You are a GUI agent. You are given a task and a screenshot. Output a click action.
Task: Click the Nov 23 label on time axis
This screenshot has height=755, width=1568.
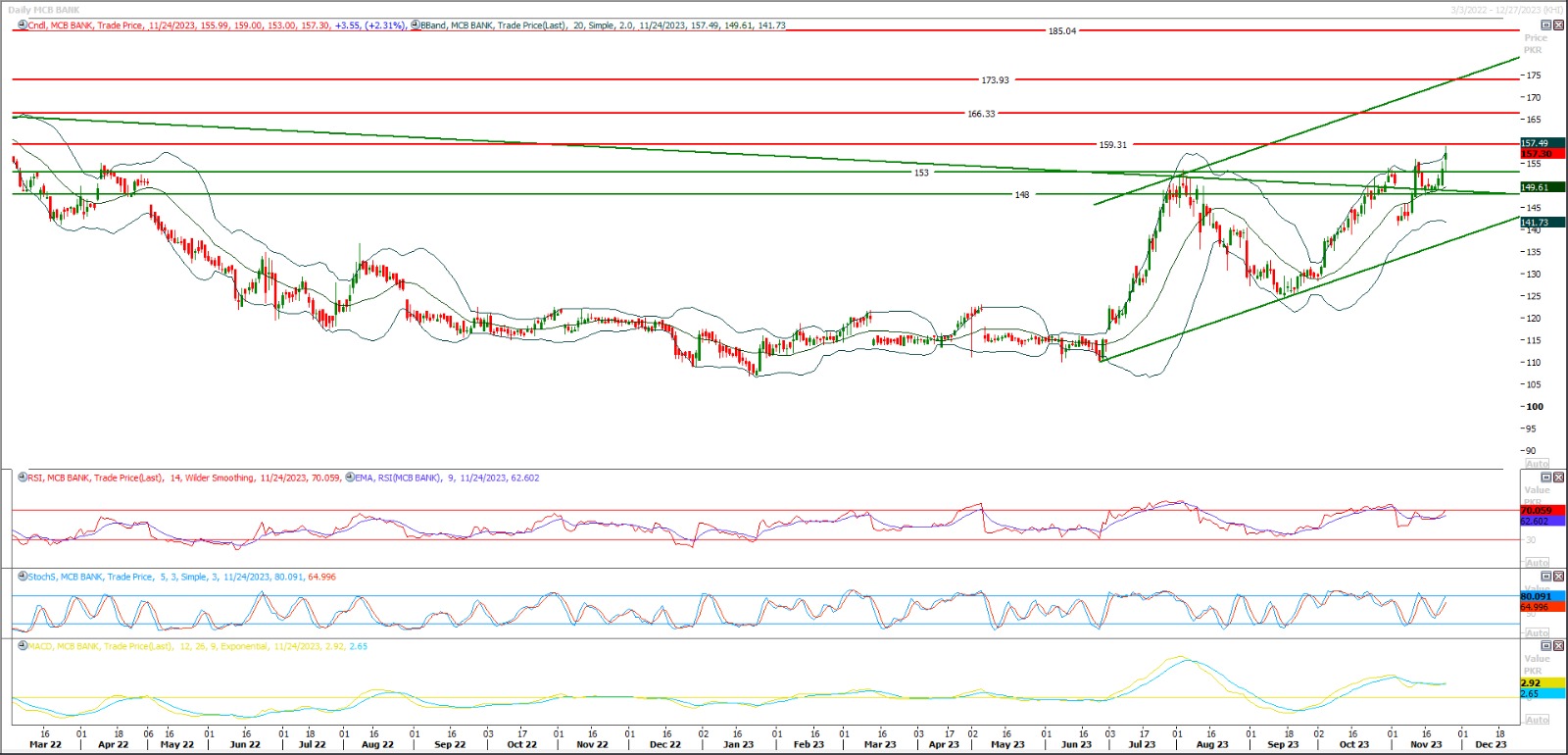(x=1426, y=744)
